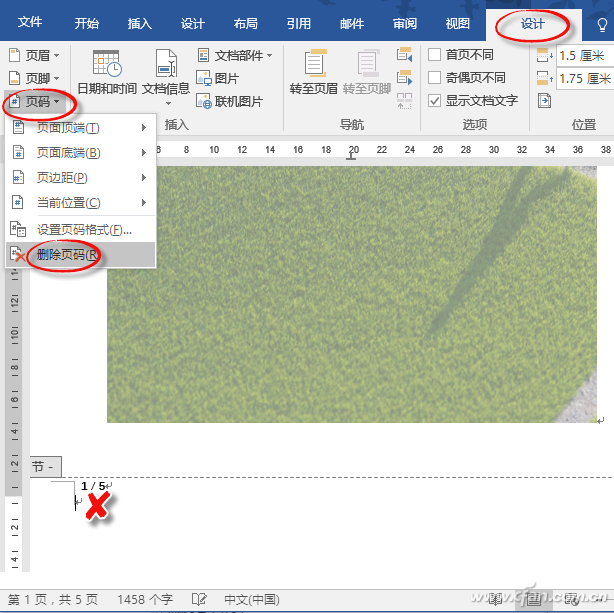Switch to the 审阅 tab
Viewport: 614px width, 613px height.
tap(405, 24)
